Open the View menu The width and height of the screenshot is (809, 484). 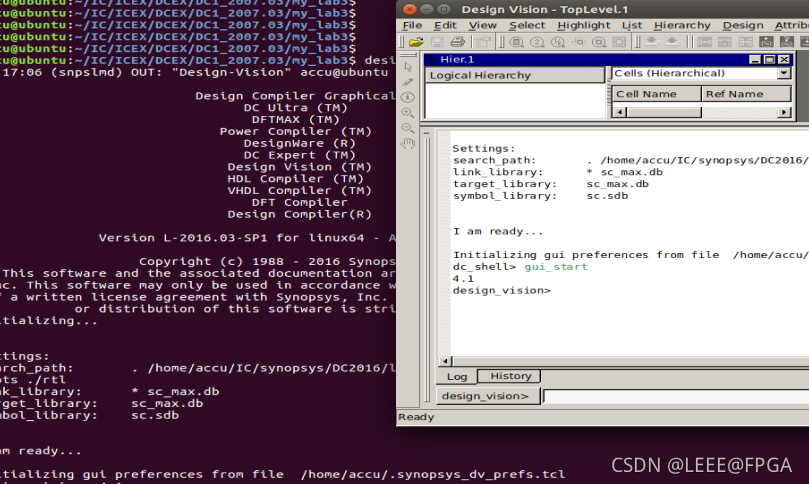coord(482,25)
